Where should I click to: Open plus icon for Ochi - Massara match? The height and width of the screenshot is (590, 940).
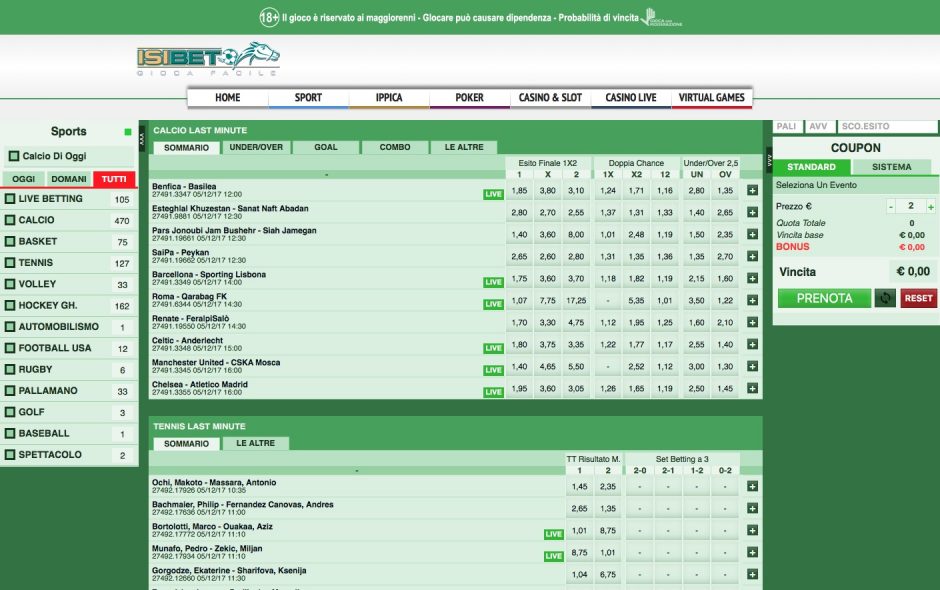pos(752,486)
